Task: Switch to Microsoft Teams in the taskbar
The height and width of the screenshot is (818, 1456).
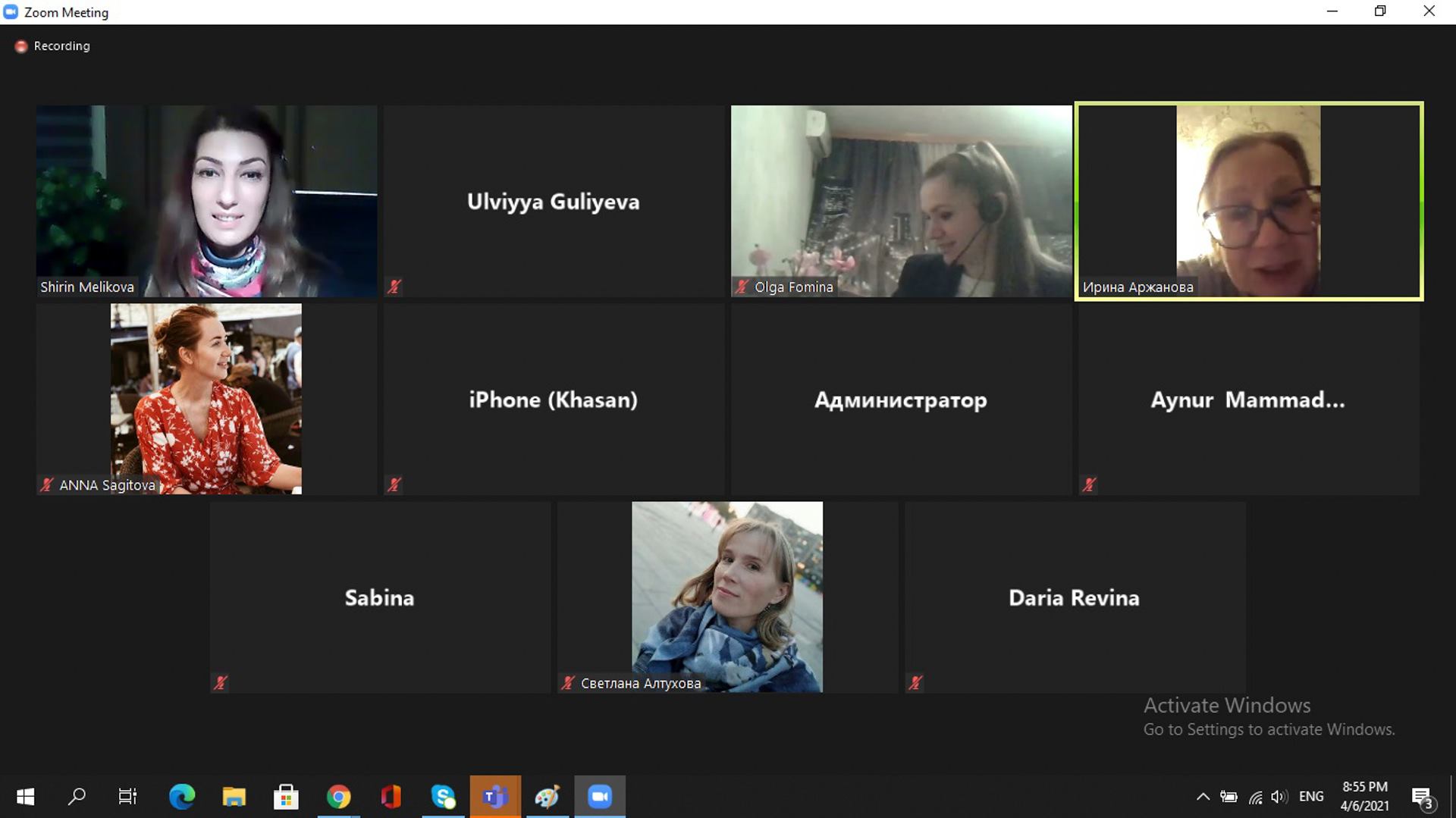Action: [495, 797]
